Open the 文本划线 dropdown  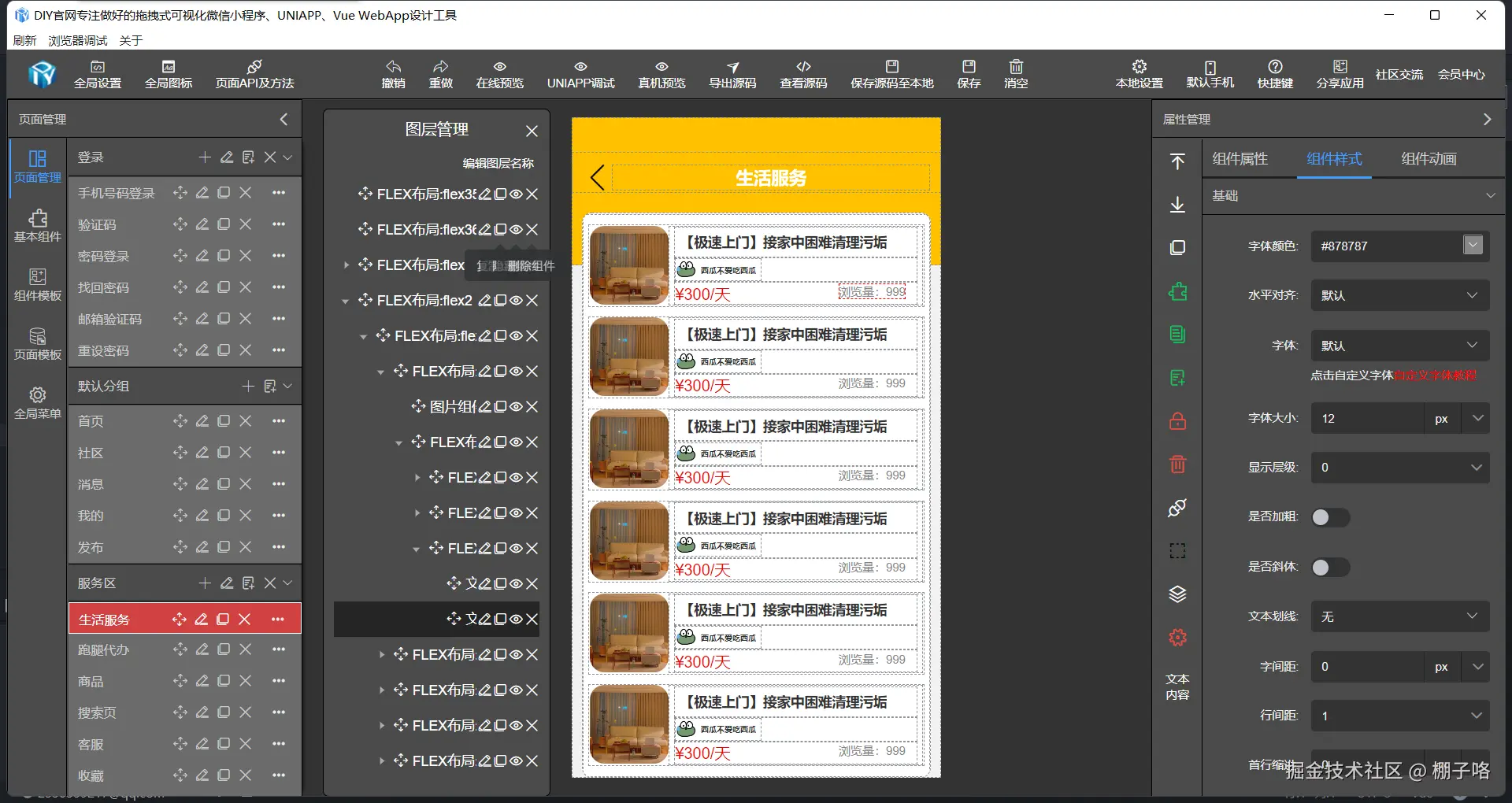[1399, 617]
